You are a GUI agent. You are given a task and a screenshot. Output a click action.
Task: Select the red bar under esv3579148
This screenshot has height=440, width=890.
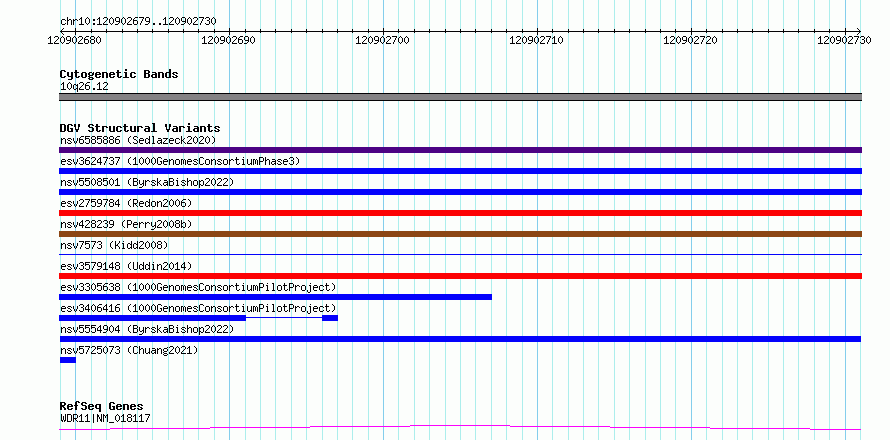pos(460,276)
